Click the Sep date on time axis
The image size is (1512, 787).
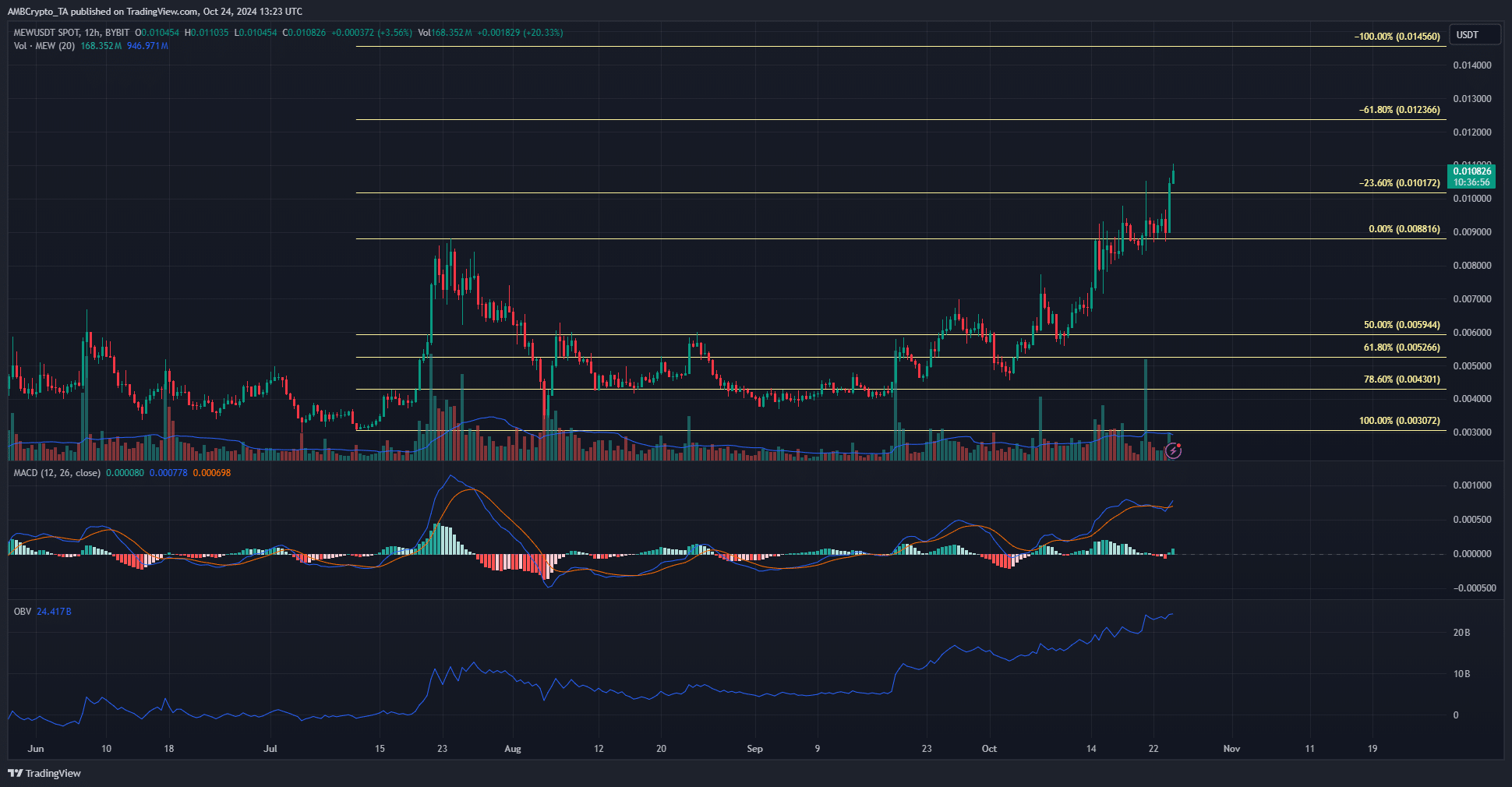coord(754,749)
